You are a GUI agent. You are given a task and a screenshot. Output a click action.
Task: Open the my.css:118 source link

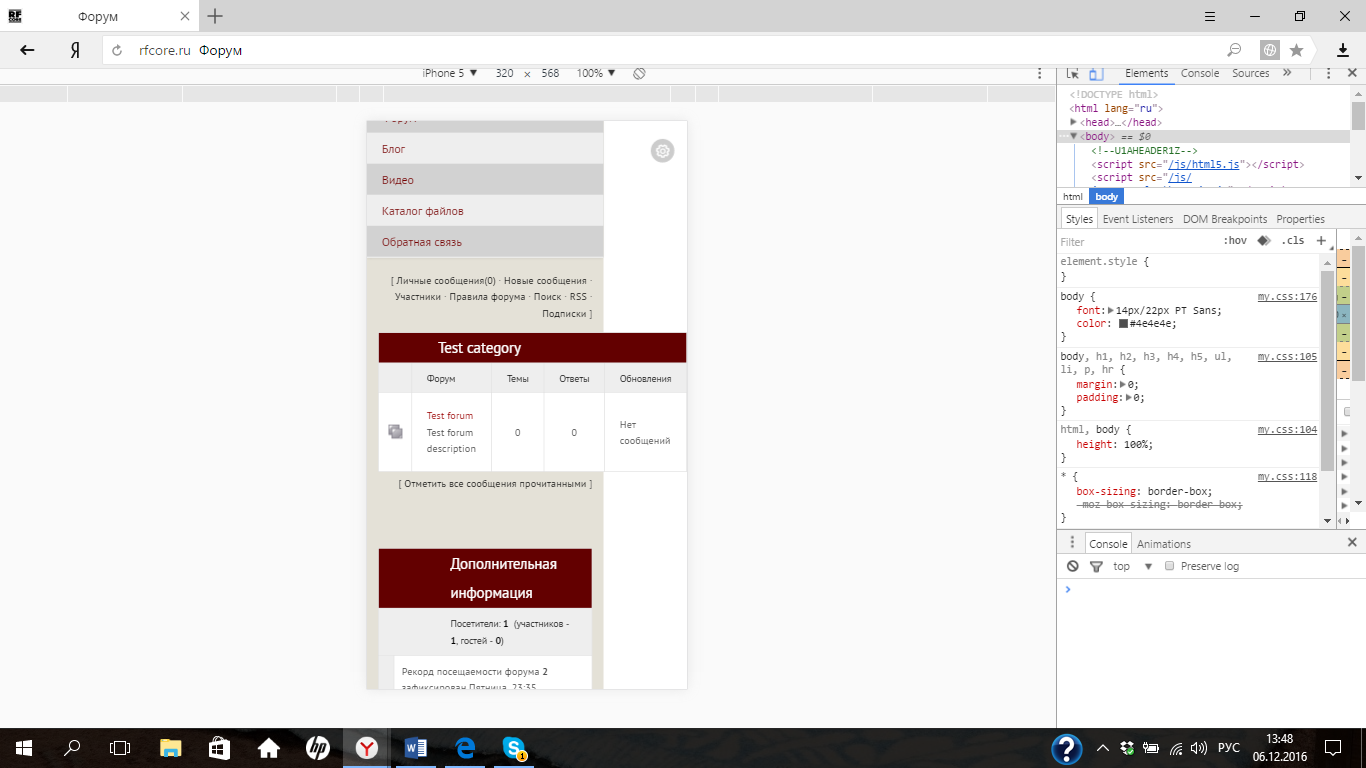click(1287, 477)
